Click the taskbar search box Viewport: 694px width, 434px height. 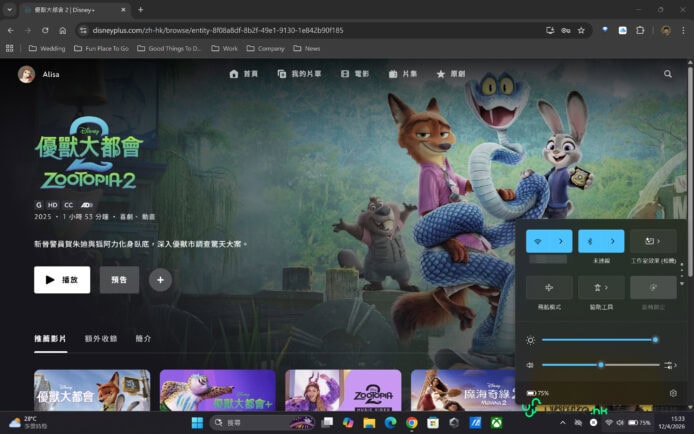[263, 423]
